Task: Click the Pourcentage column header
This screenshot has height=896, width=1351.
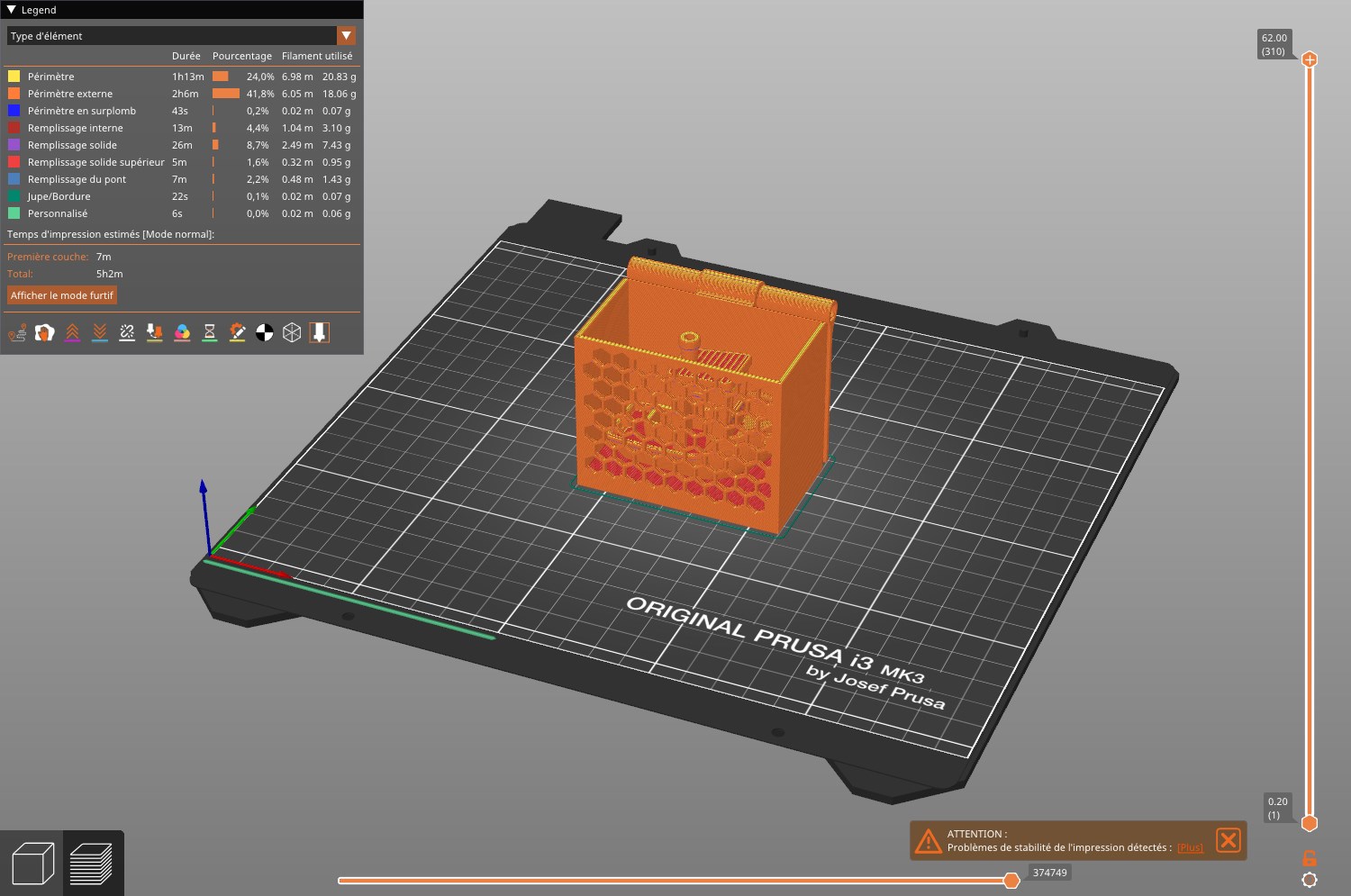Action: click(x=242, y=56)
